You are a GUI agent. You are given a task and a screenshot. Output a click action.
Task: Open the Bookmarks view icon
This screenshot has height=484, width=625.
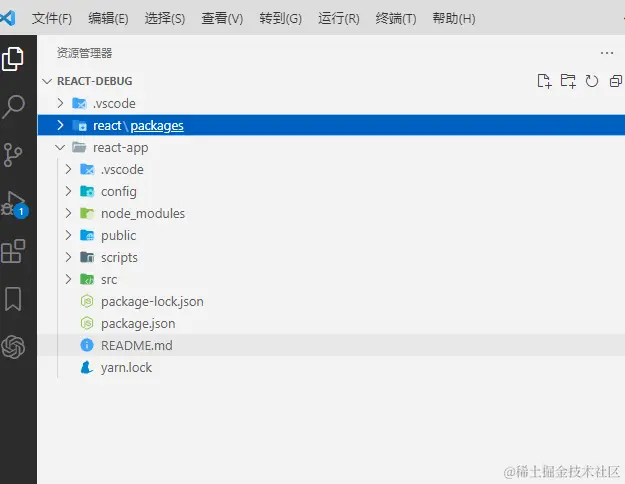pyautogui.click(x=13, y=299)
